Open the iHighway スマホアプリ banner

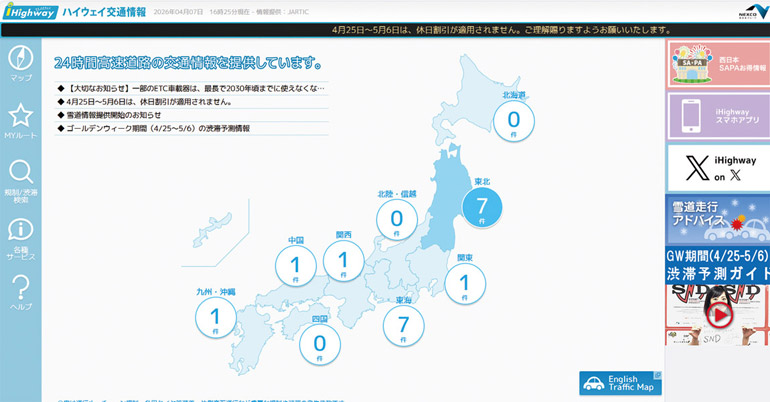click(x=717, y=115)
